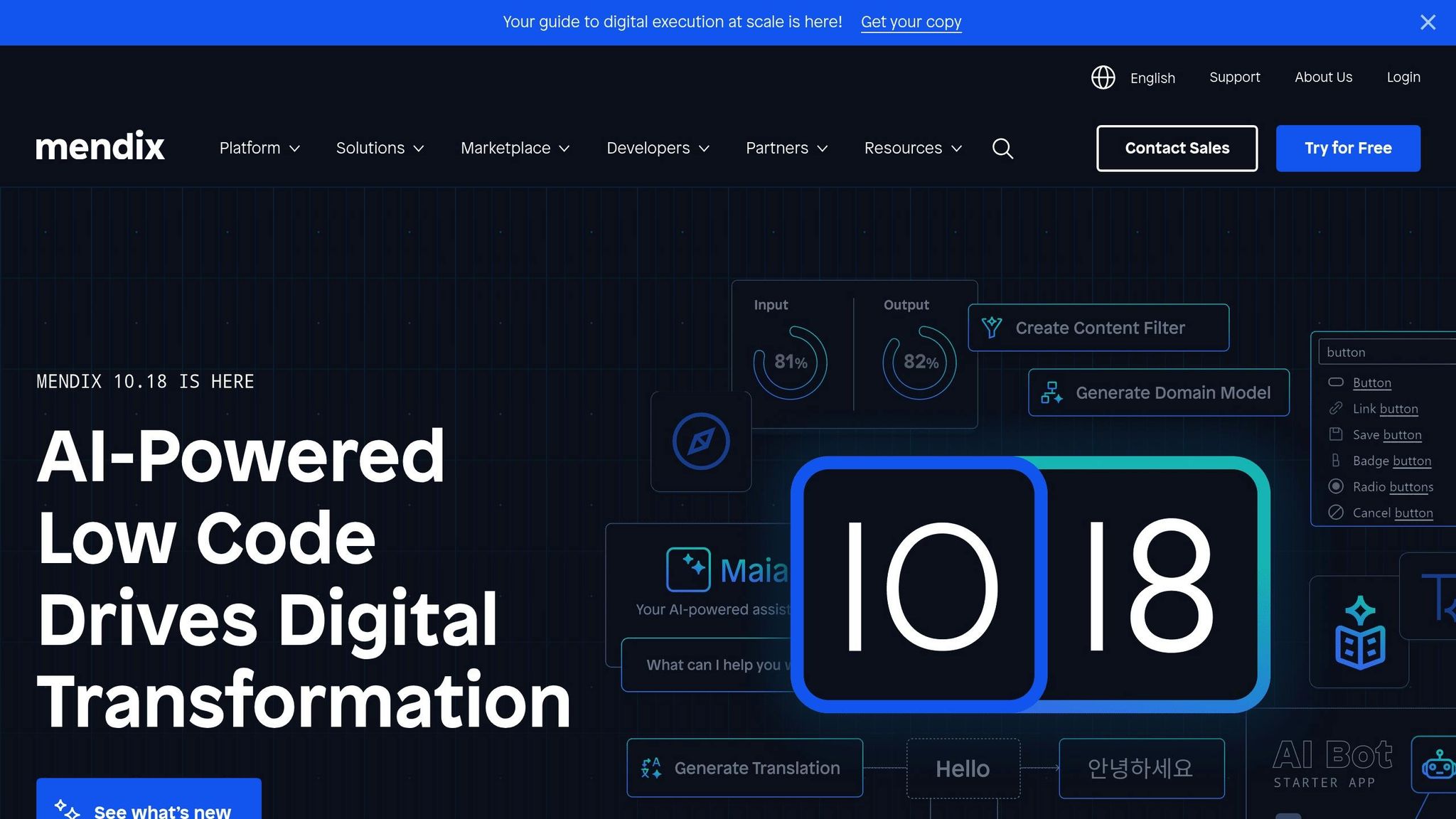This screenshot has height=819, width=1456.
Task: Click the Try for Free button
Action: coord(1348,148)
